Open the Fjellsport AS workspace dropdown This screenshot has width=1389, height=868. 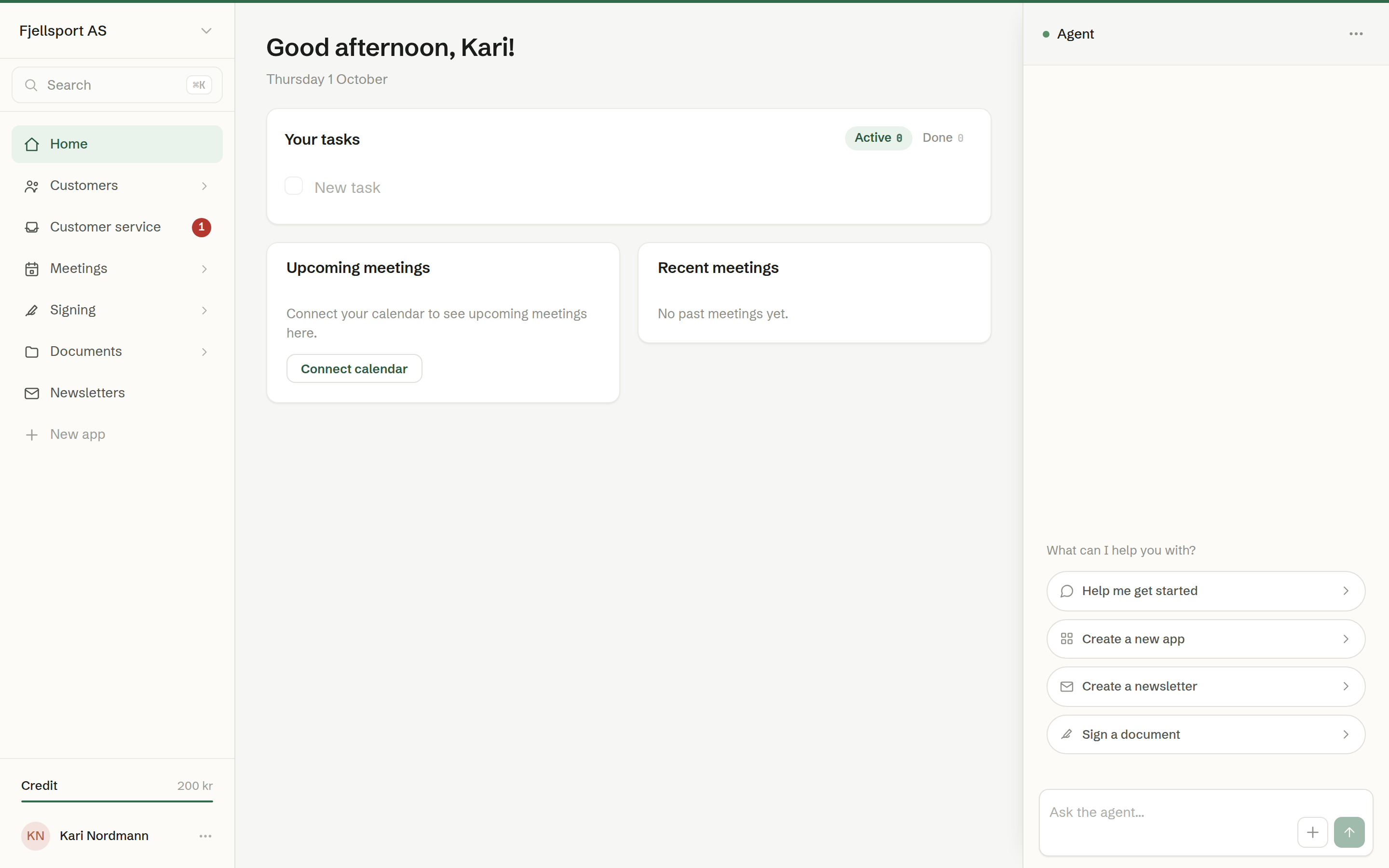click(x=117, y=31)
